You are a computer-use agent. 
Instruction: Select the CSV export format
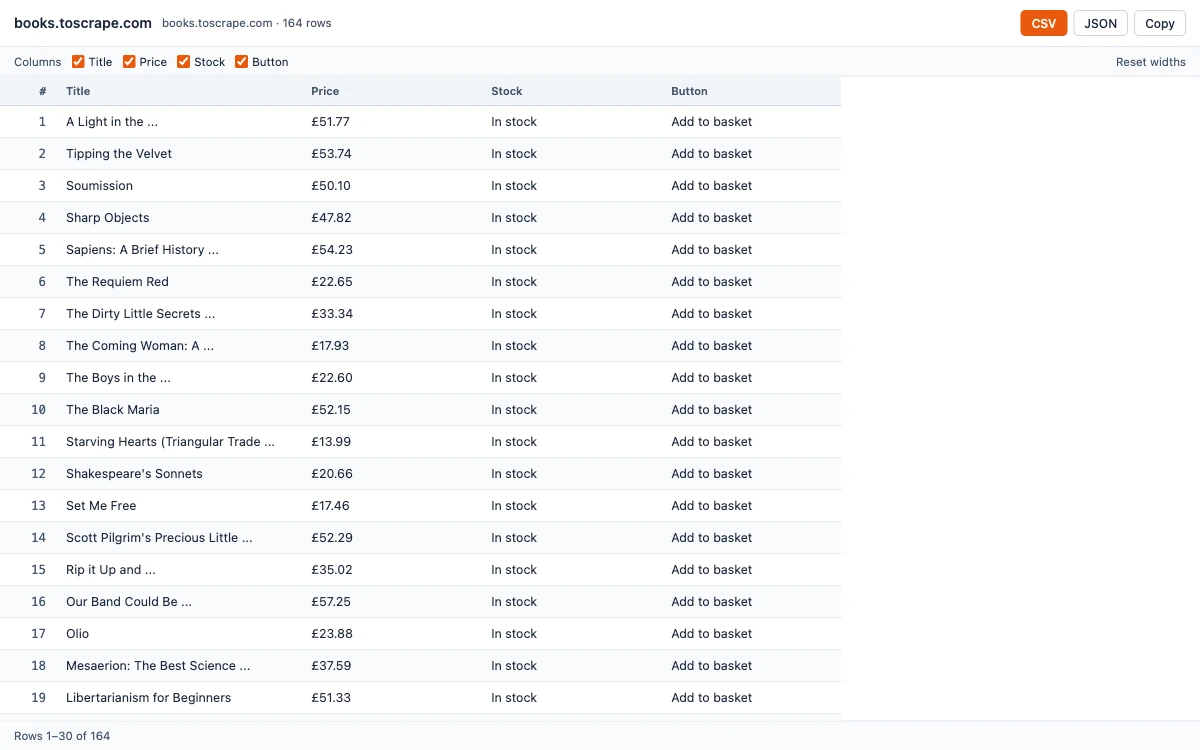1044,23
